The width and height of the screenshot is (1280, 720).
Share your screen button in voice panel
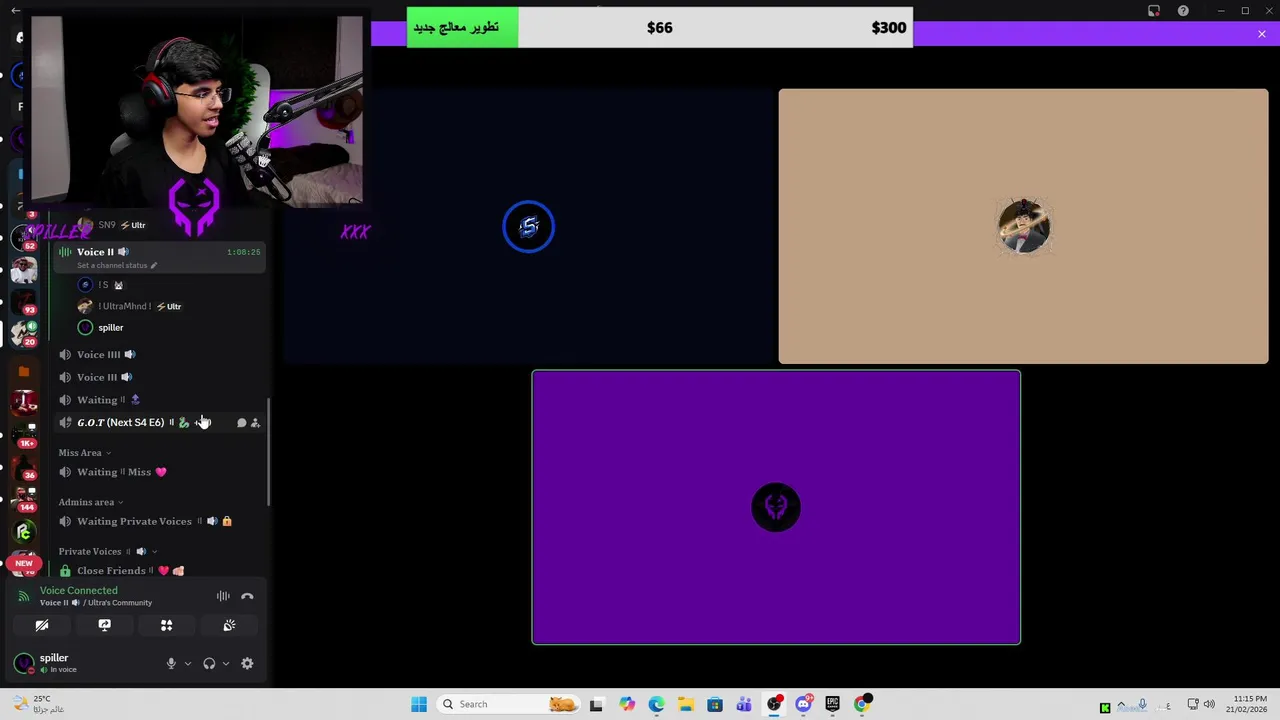click(104, 625)
